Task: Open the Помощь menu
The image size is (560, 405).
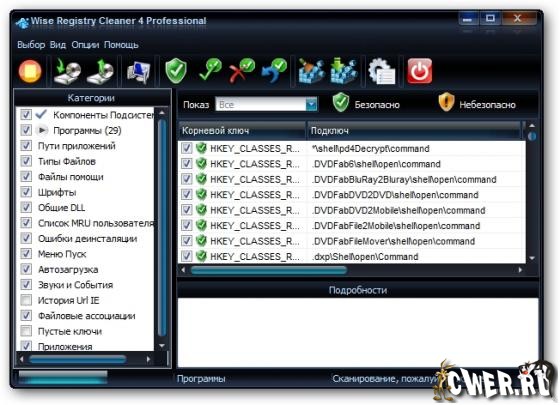Action: [121, 45]
